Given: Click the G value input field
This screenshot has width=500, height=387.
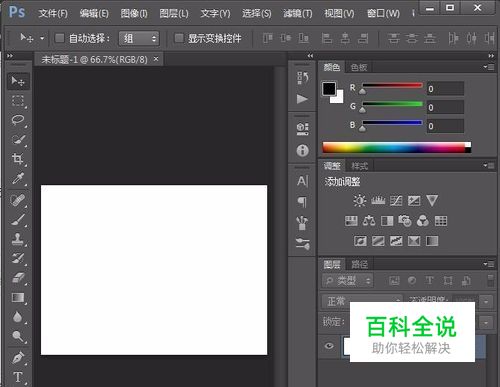Looking at the screenshot, I should coord(445,107).
